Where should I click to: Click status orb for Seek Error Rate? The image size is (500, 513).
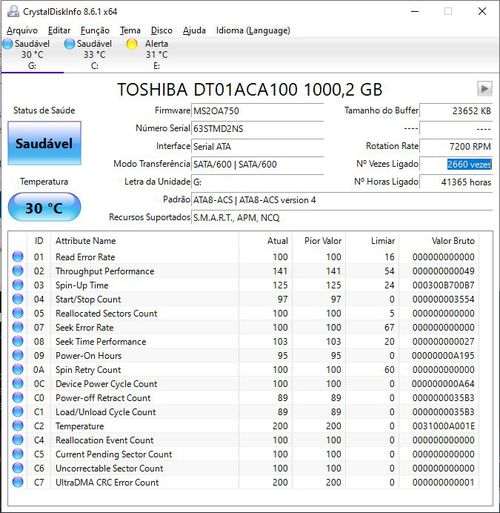click(x=18, y=327)
